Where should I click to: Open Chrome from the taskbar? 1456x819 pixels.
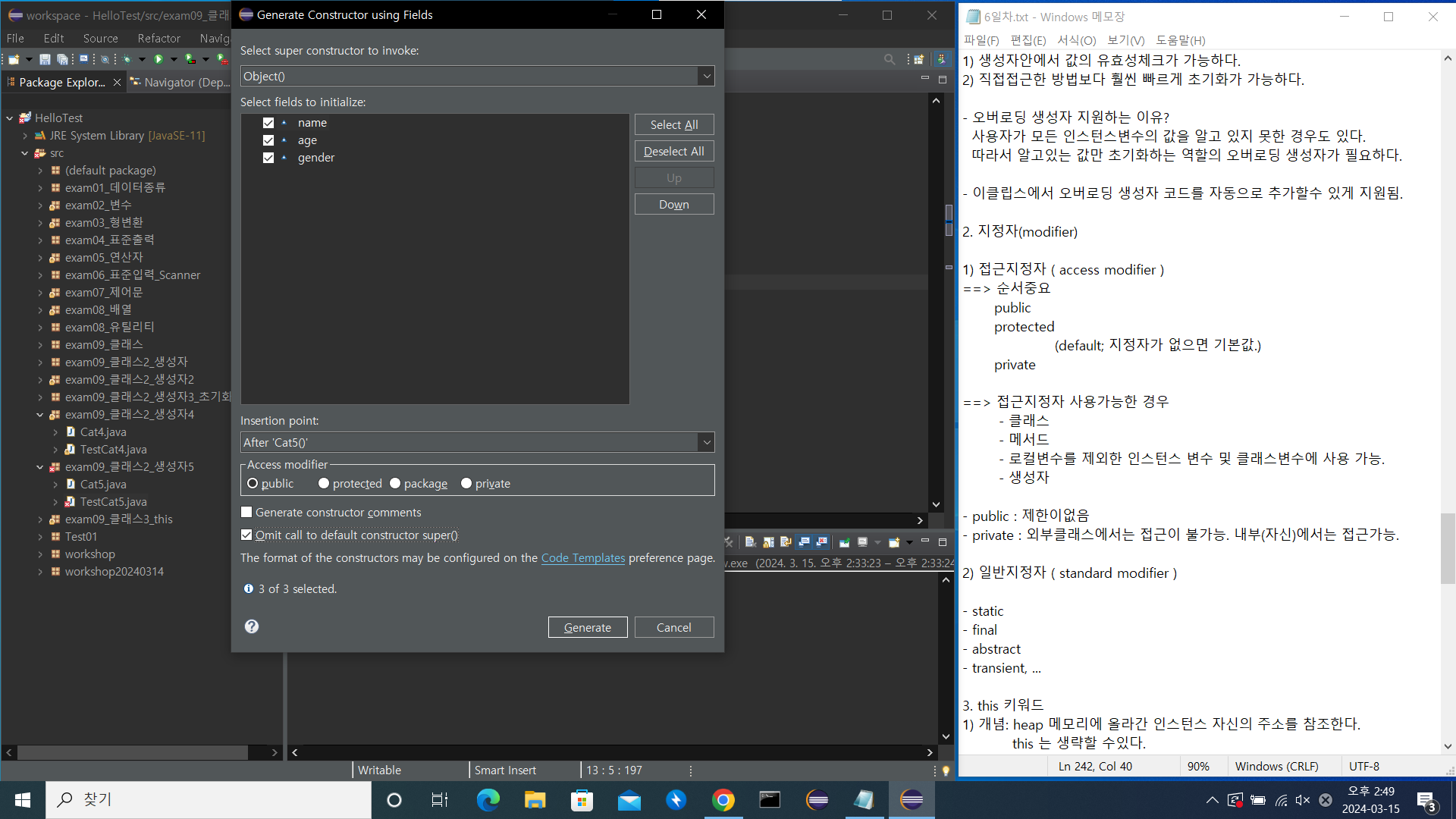click(x=723, y=800)
